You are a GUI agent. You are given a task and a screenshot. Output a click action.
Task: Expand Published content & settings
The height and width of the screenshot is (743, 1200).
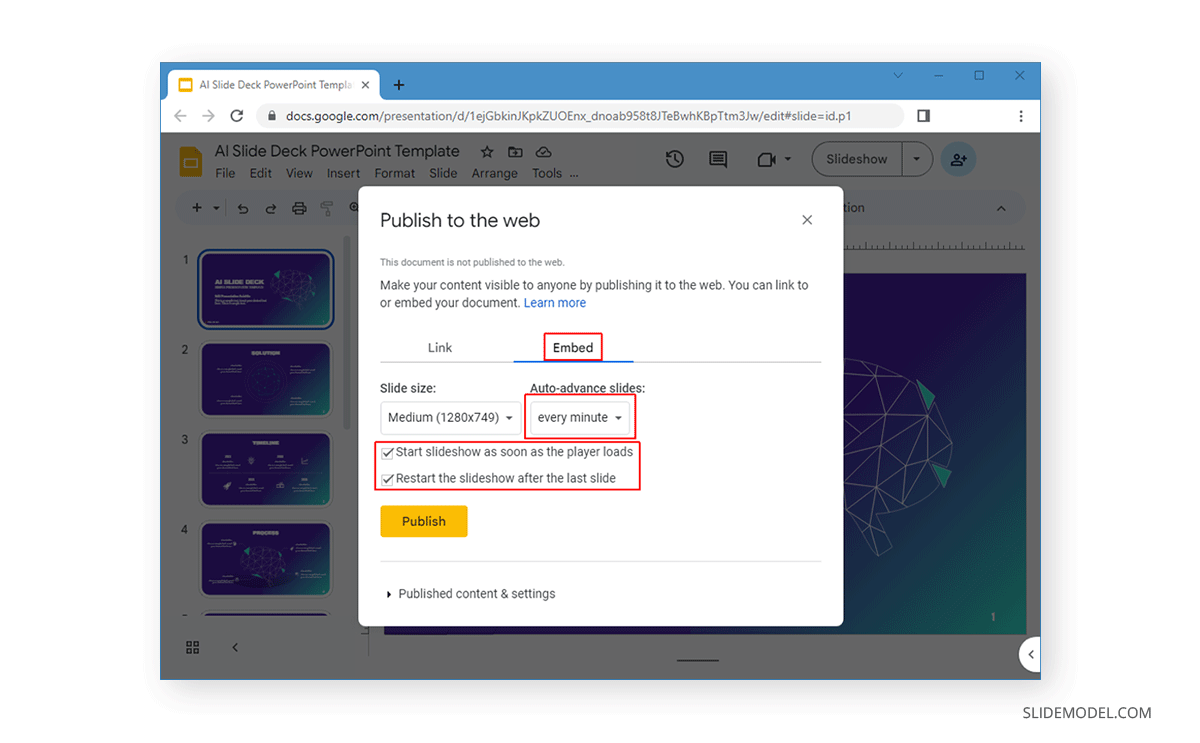[x=470, y=593]
